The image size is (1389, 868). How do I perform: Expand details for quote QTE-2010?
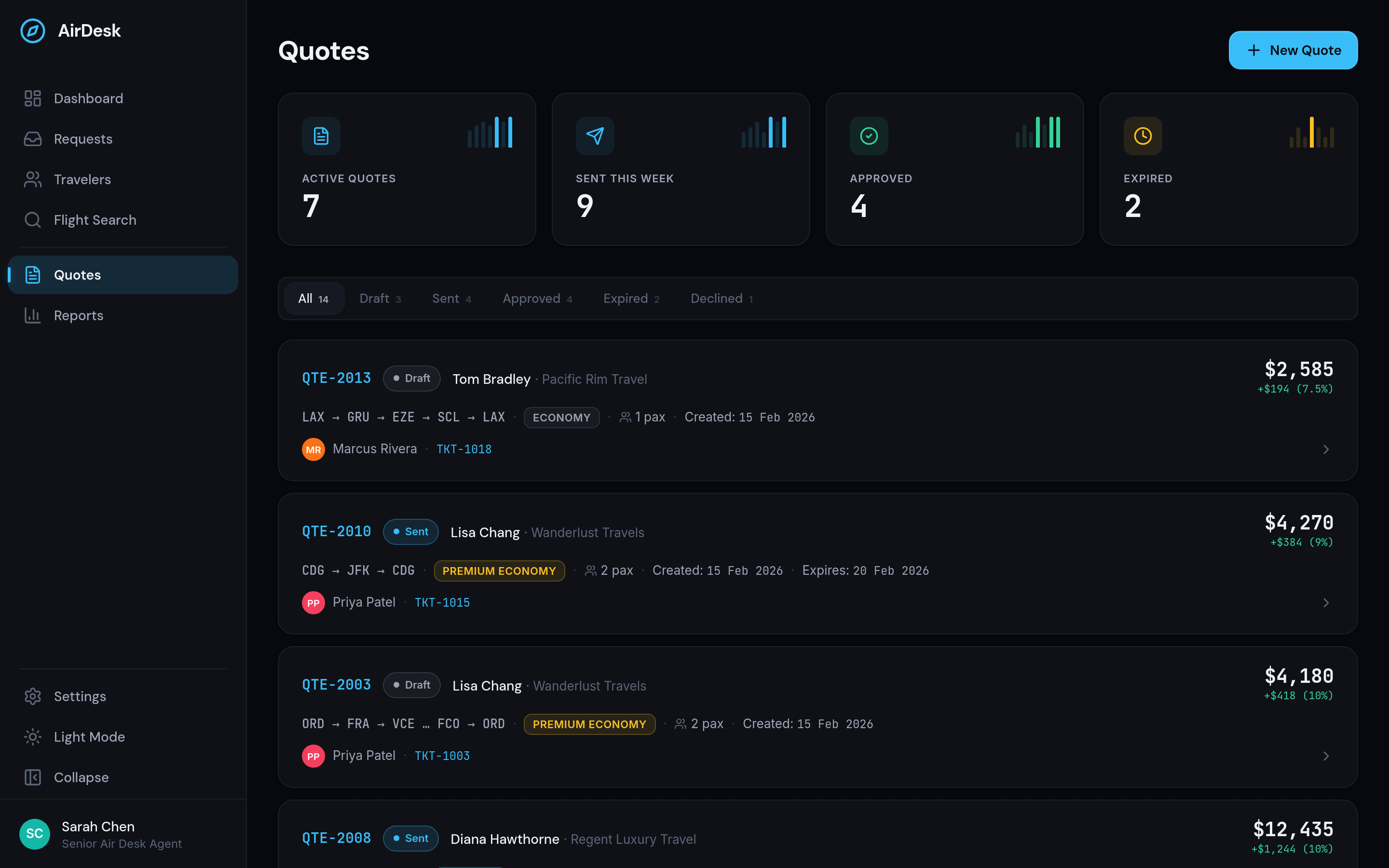[x=1326, y=603]
